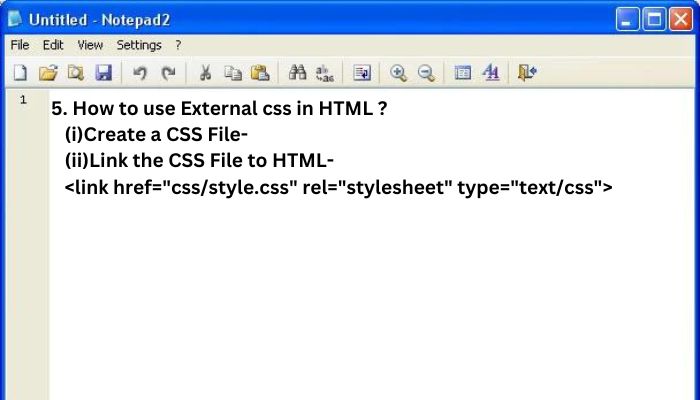This screenshot has width=700, height=400.
Task: Toggle word wrap in the toolbar
Action: tap(362, 73)
